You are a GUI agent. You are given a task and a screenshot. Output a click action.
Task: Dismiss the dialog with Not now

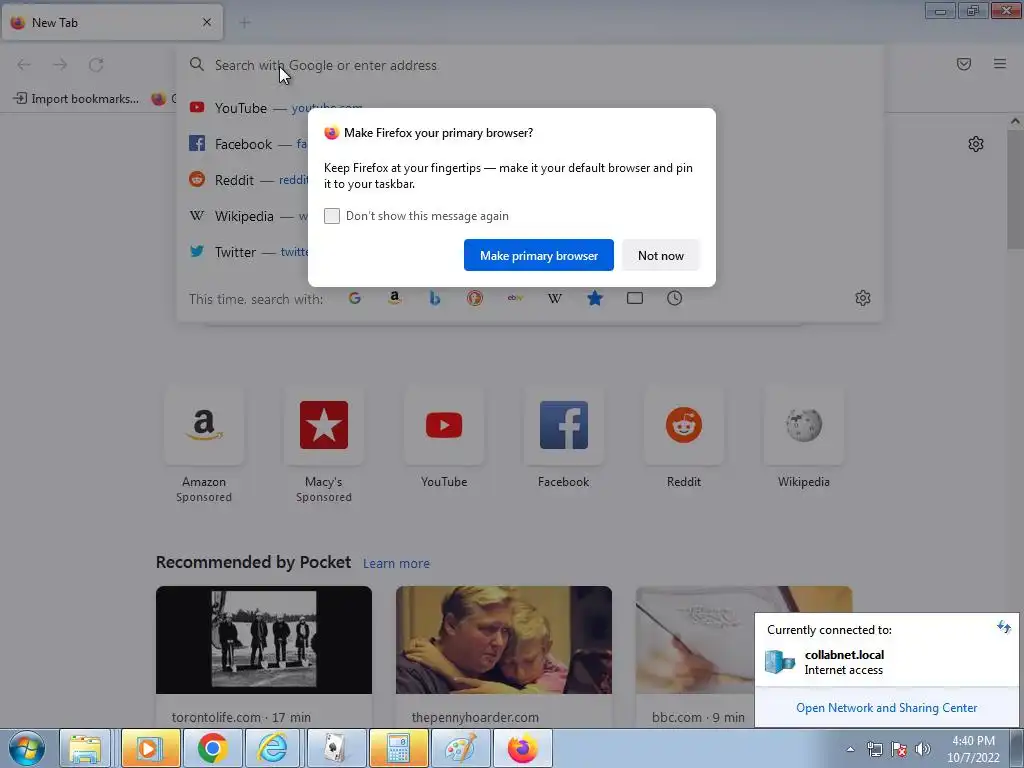click(x=660, y=255)
